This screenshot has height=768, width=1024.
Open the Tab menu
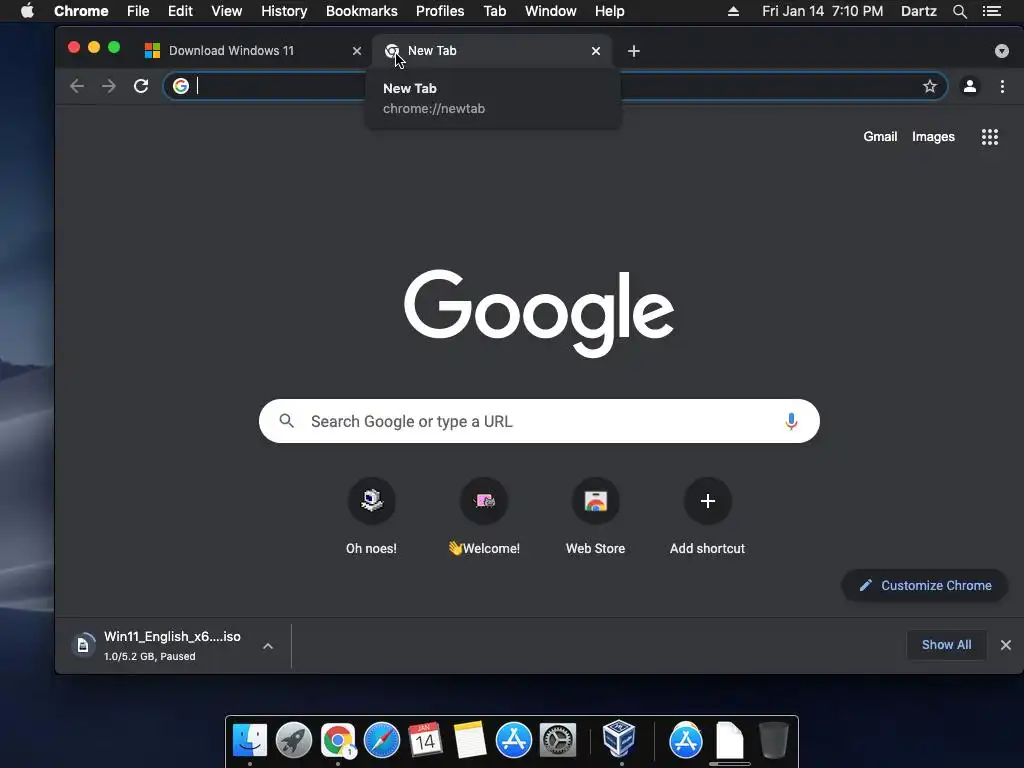coord(495,11)
